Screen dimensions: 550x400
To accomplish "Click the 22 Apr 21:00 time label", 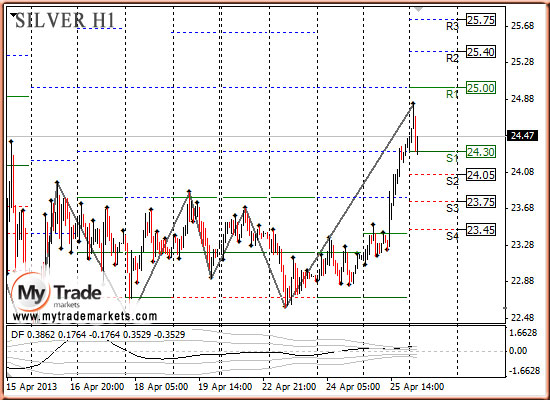I will [x=289, y=387].
